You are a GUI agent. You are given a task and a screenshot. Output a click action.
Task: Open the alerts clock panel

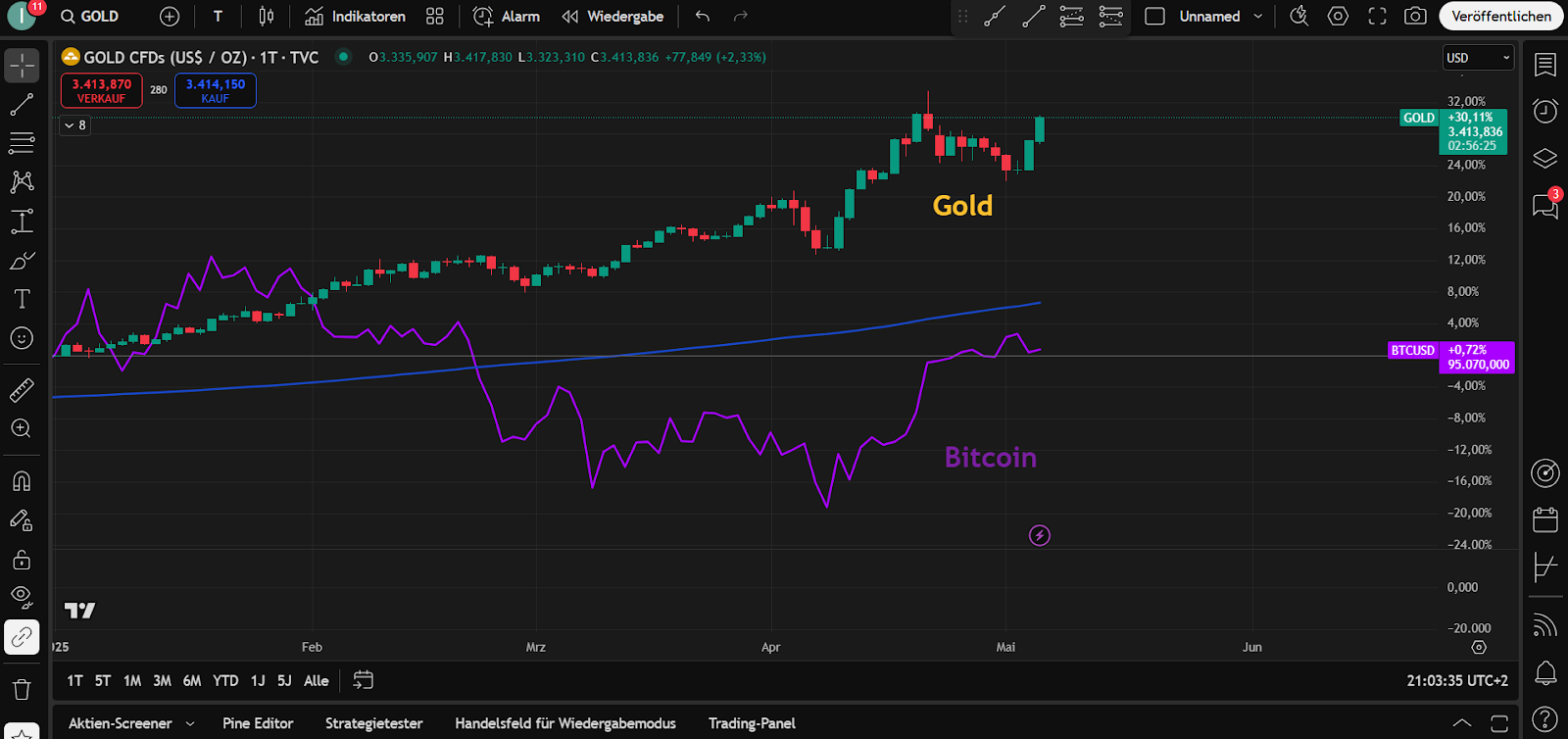coord(1545,111)
